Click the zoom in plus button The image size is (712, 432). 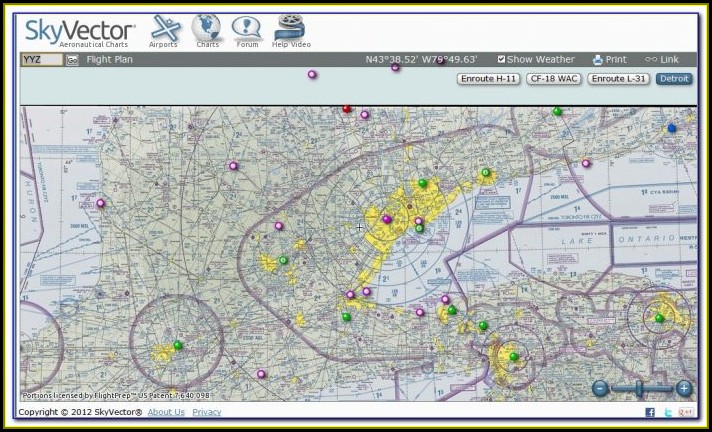684,388
